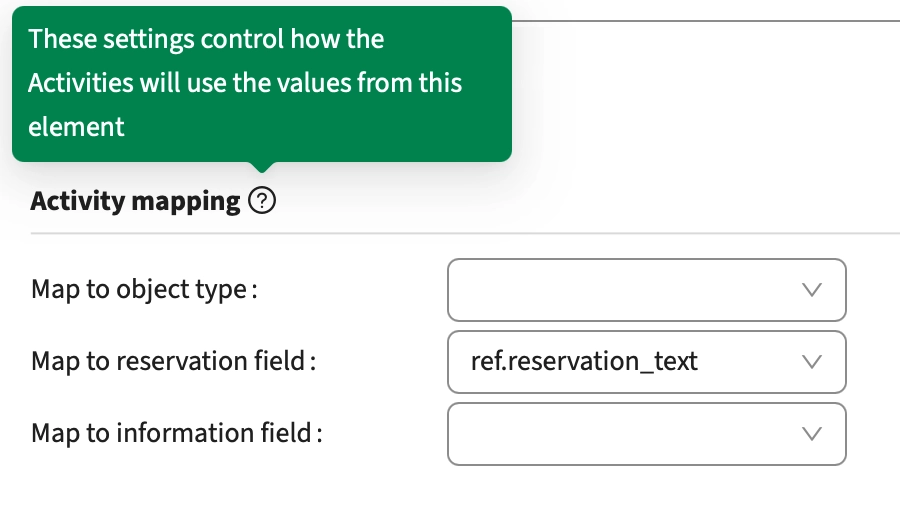Click "These settings control how the" tooltip line
Screen dimensions: 900x506
[206, 40]
